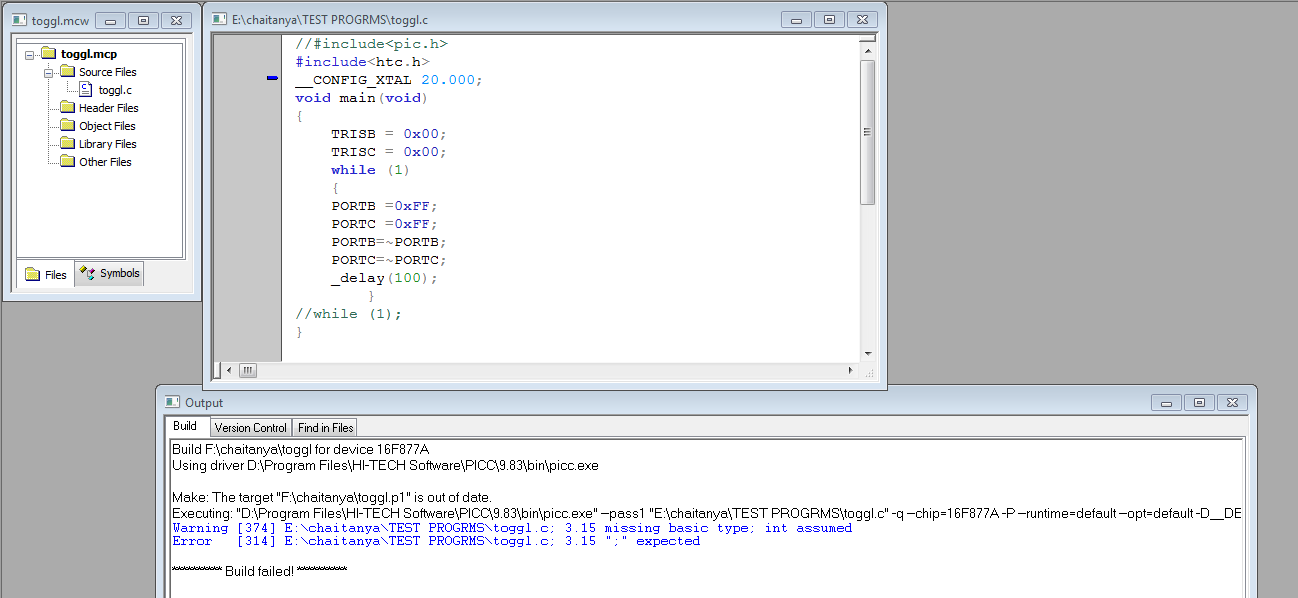Click the Object Files folder icon
1298x598 pixels.
tap(68, 126)
